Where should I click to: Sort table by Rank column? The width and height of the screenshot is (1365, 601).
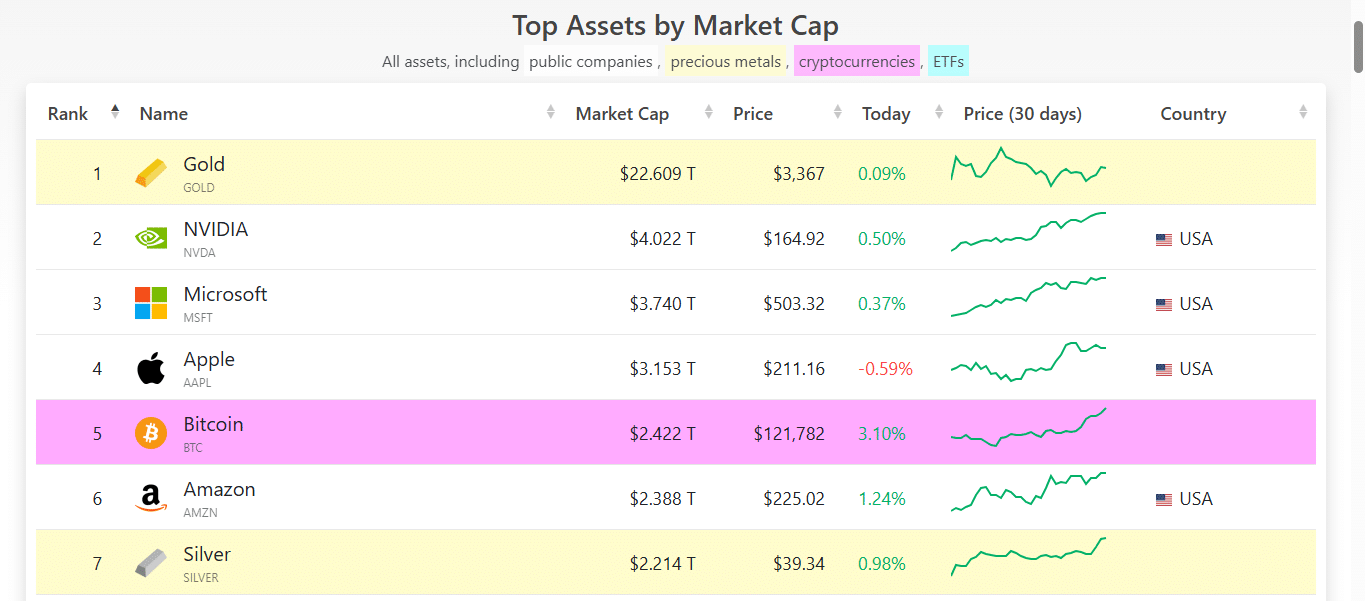coord(68,114)
